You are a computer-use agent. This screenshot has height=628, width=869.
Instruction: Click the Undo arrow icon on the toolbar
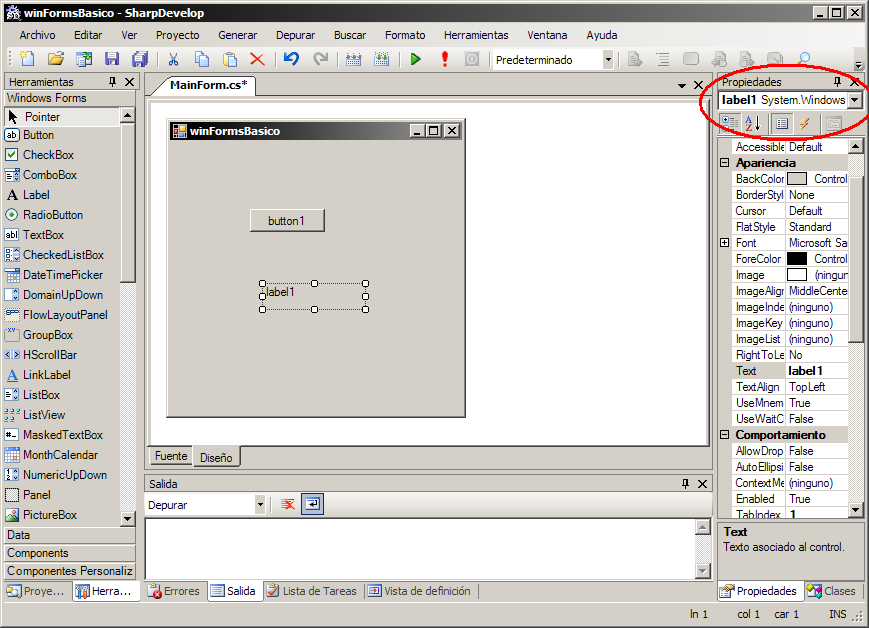point(291,59)
